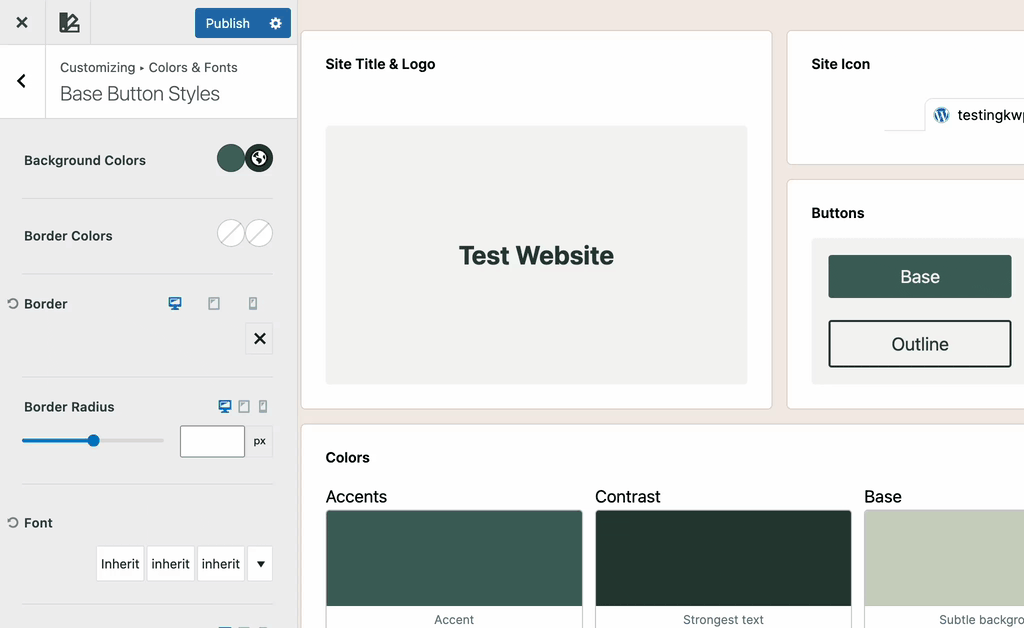
Task: Open the theme styles paintbrush icon
Action: click(68, 22)
